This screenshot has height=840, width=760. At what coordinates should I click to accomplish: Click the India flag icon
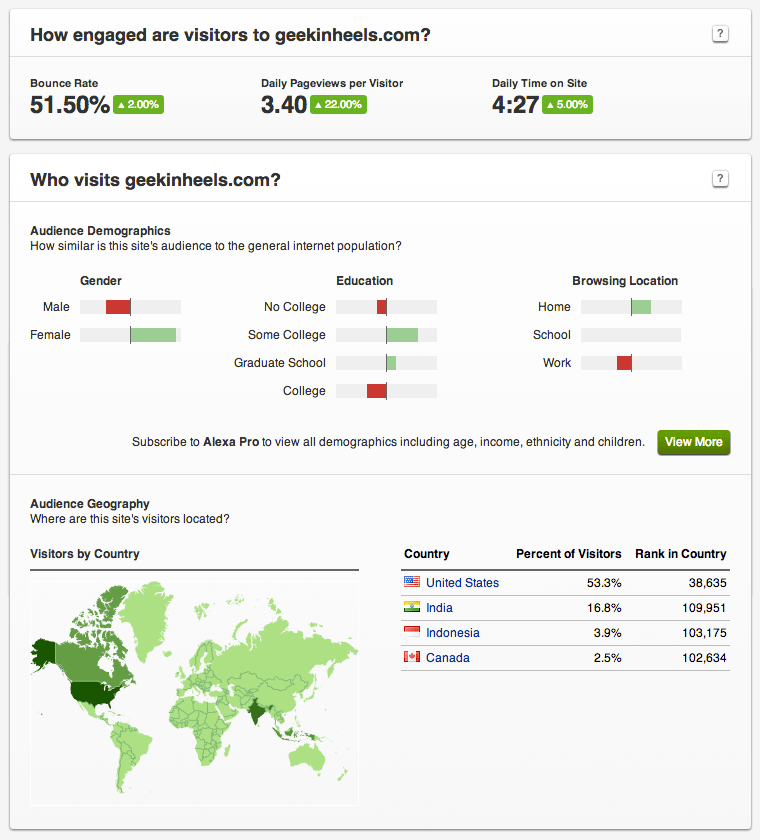point(411,607)
